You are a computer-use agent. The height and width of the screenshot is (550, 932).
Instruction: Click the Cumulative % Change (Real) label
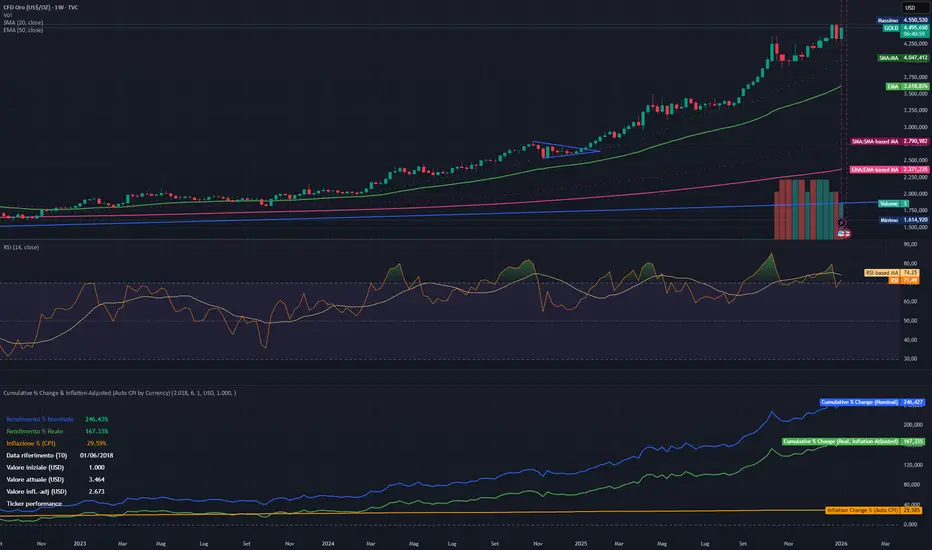tap(854, 442)
